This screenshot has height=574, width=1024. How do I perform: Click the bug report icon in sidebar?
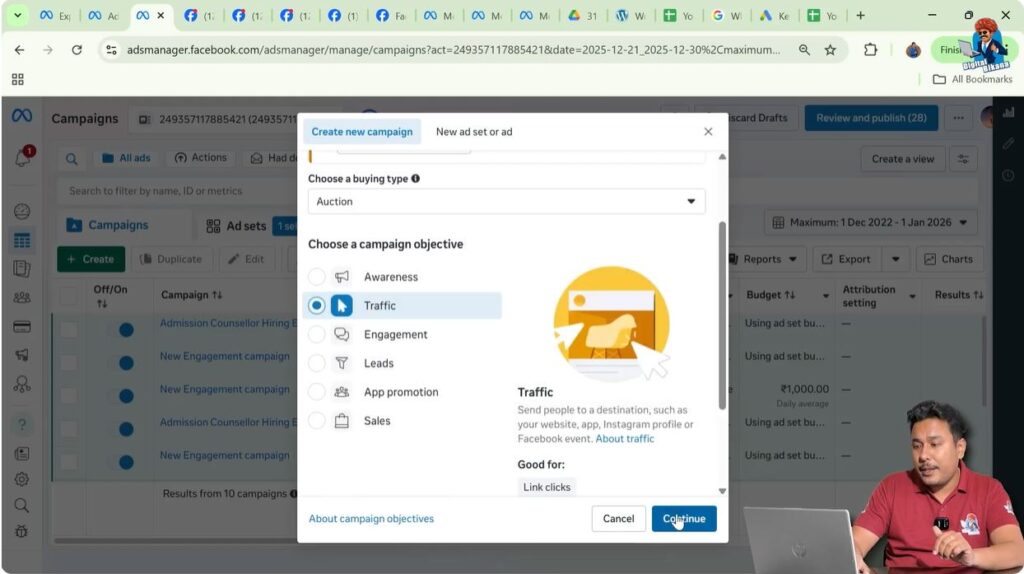point(22,532)
